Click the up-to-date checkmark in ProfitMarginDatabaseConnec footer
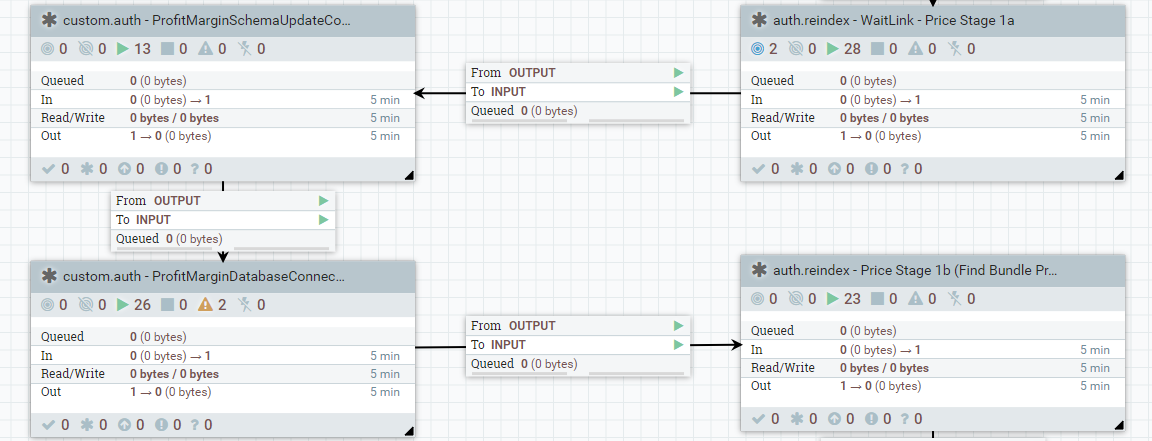Screen dimensions: 1152x441 (49, 424)
